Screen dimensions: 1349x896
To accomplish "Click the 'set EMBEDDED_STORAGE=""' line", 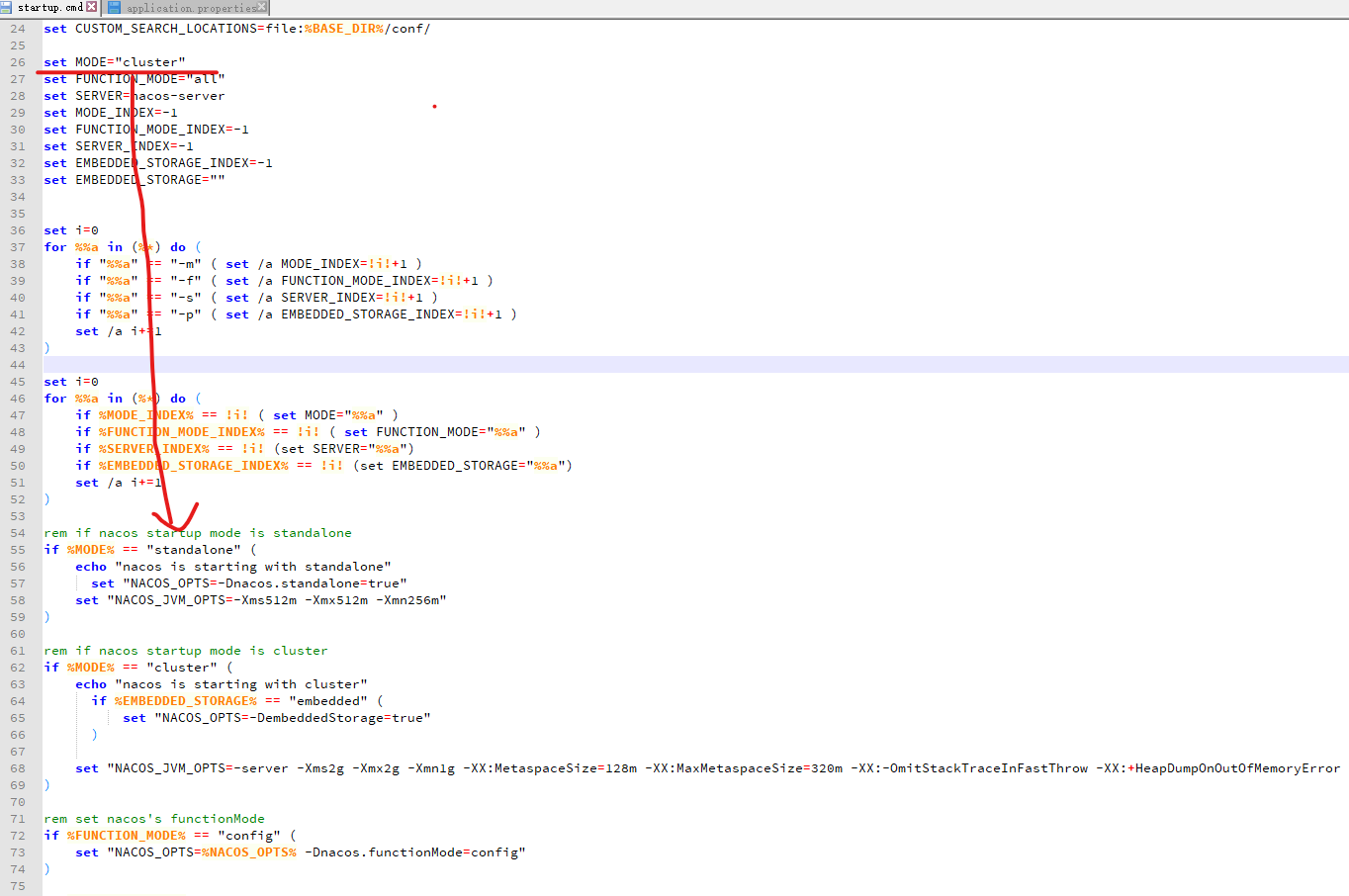I will coord(134,180).
